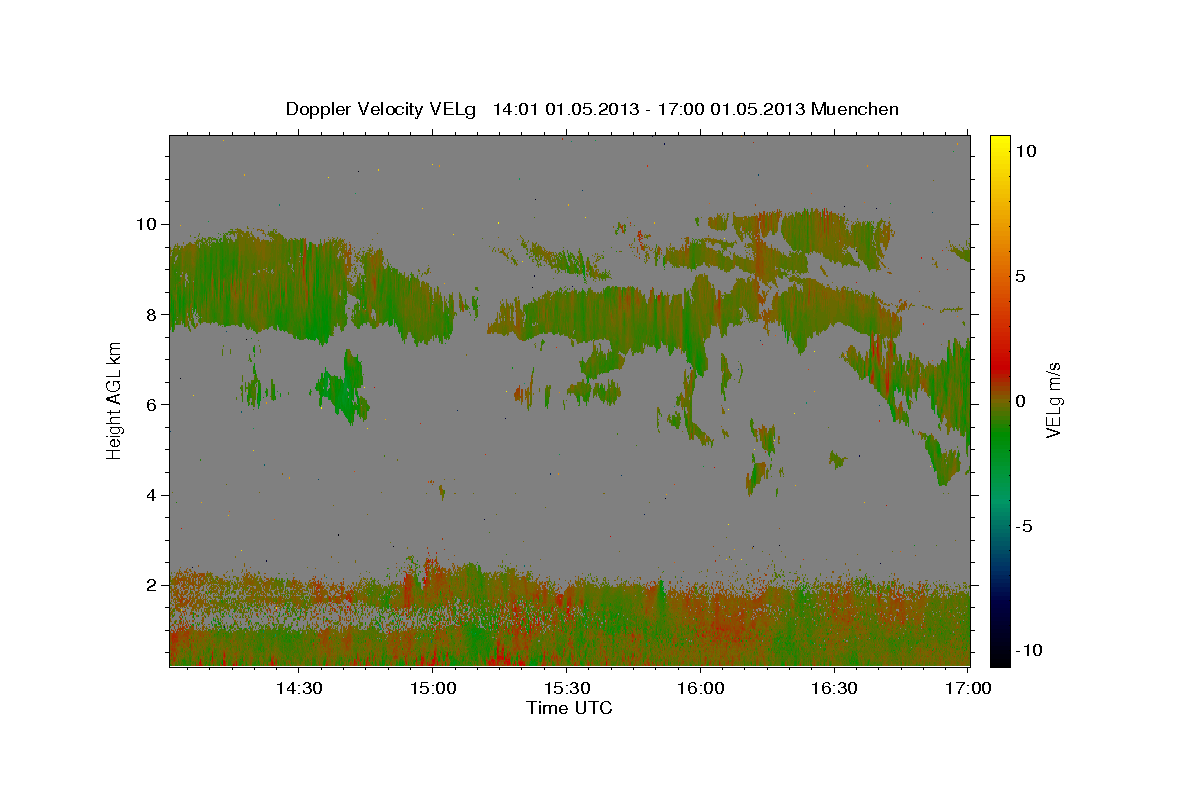Viewport: 1200px width, 800px height.
Task: Click the 15:00 time tick label
Action: point(433,688)
